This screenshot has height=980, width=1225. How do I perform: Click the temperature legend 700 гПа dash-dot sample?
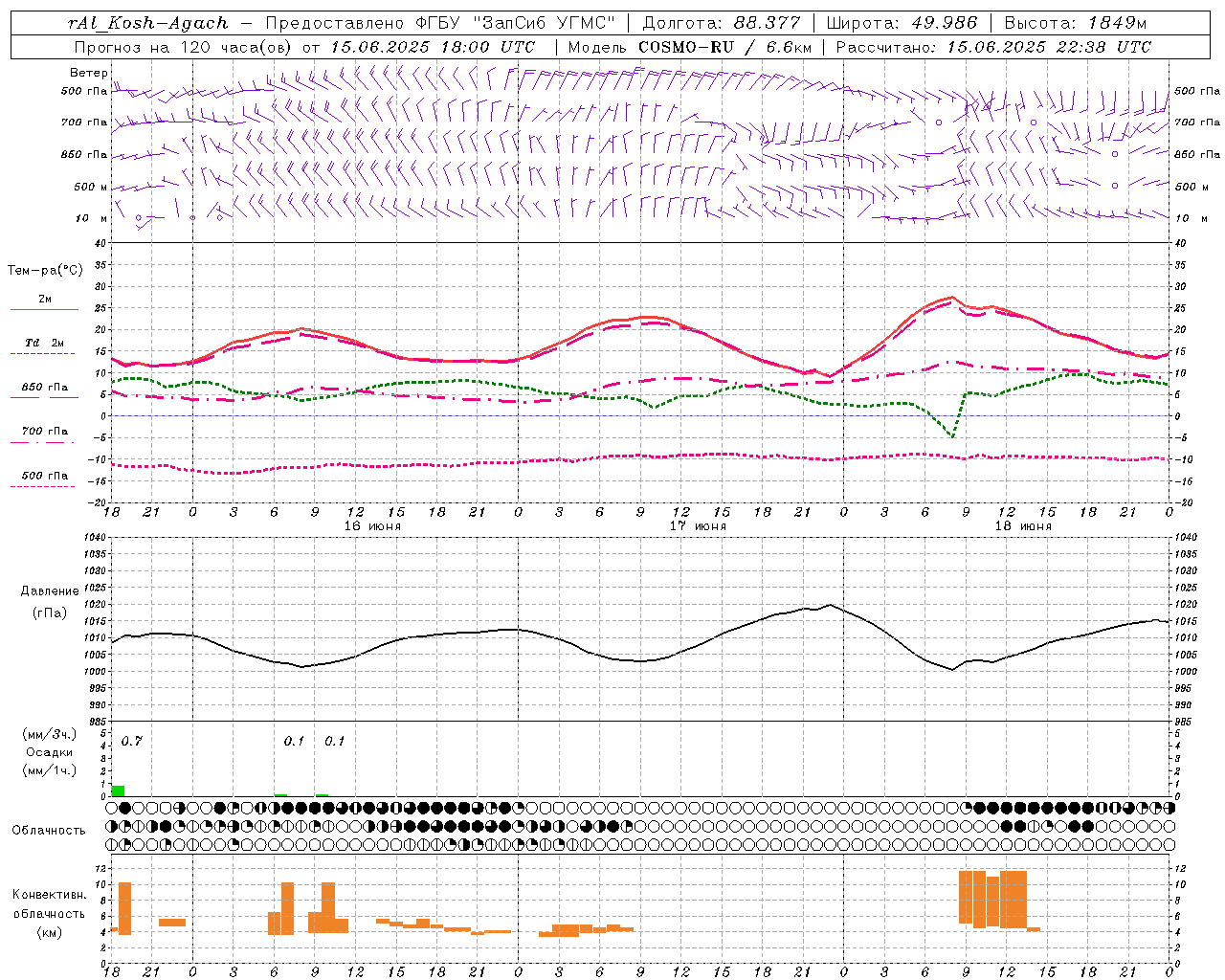tap(44, 442)
